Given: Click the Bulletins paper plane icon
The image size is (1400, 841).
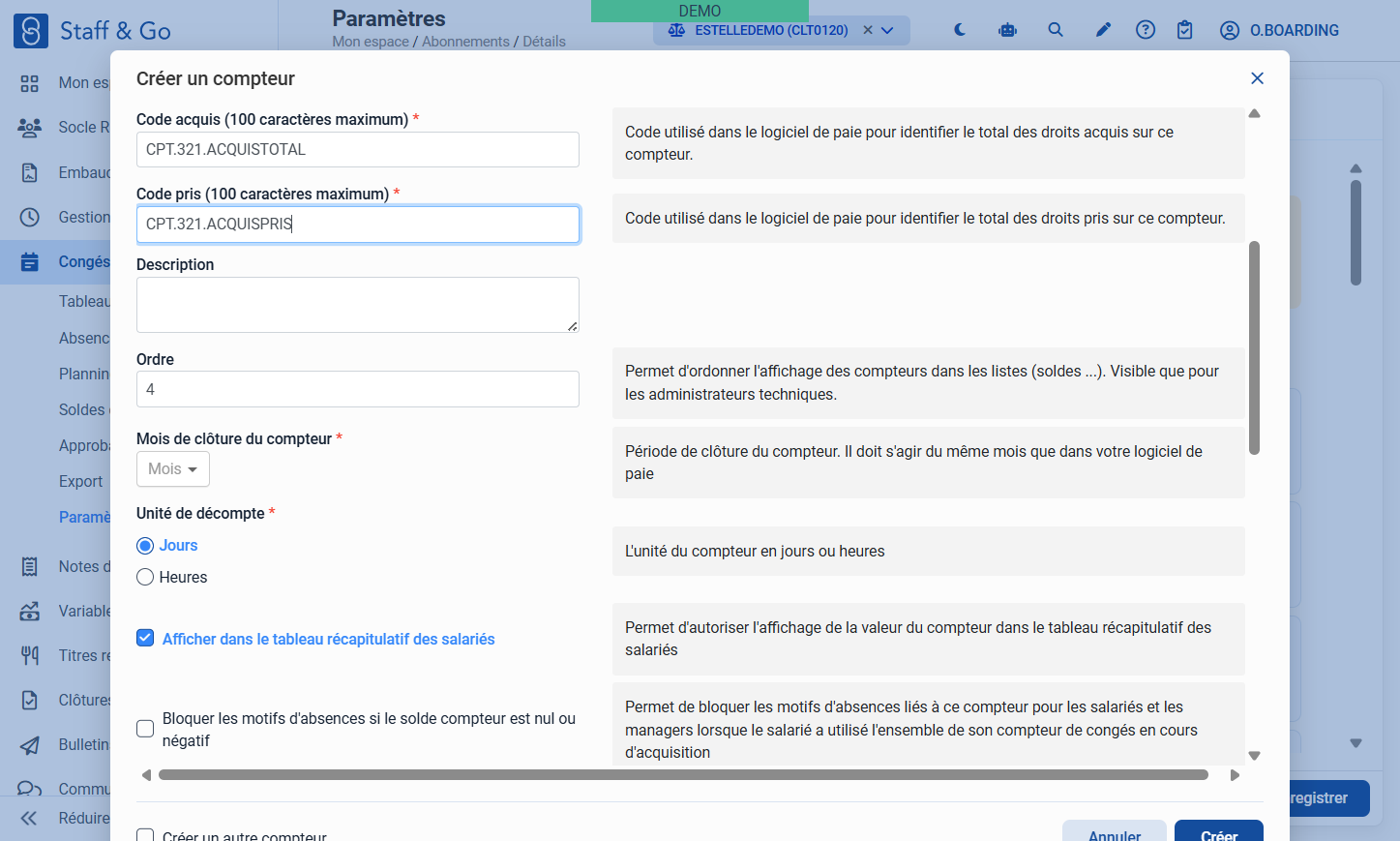Looking at the screenshot, I should (30, 744).
